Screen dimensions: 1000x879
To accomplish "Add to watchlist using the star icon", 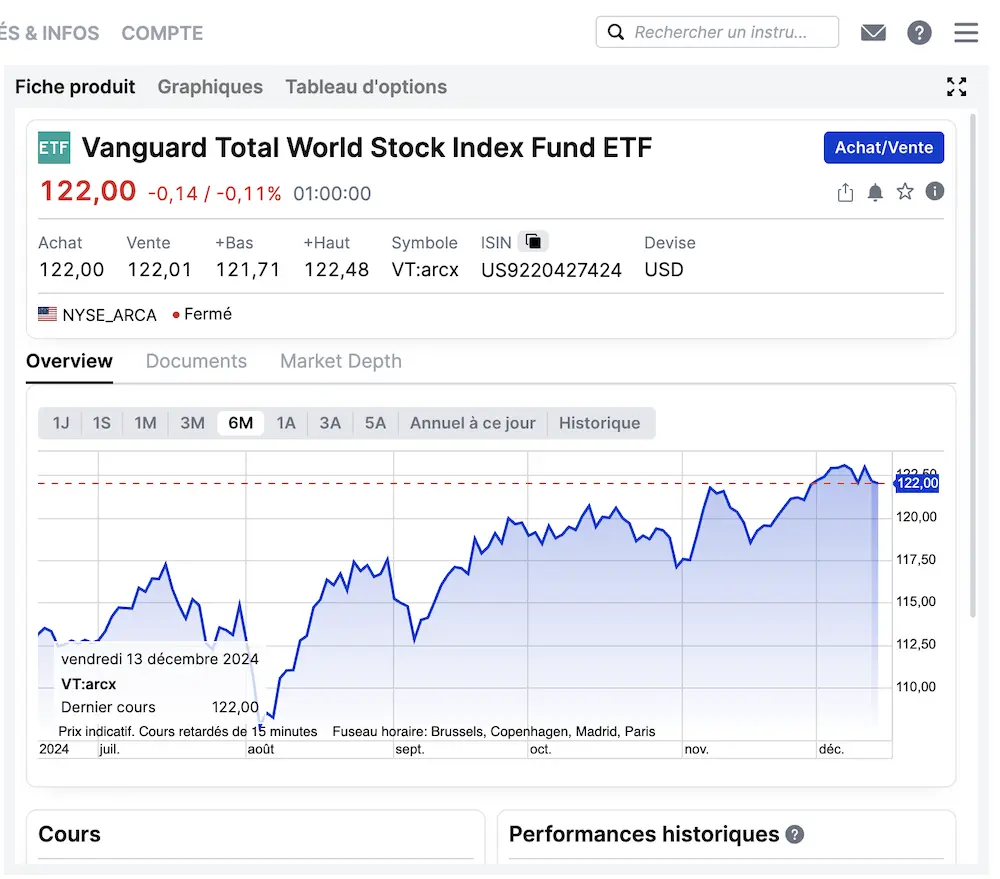I will pos(905,191).
